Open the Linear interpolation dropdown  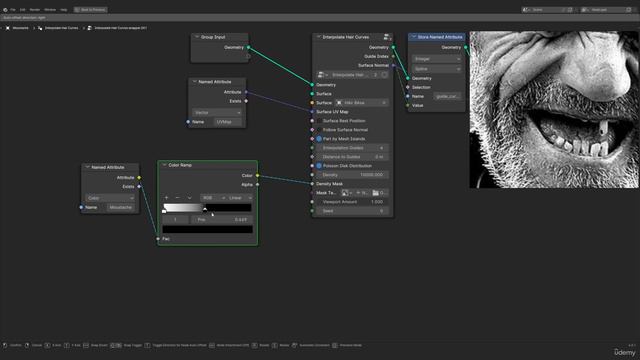click(240, 198)
